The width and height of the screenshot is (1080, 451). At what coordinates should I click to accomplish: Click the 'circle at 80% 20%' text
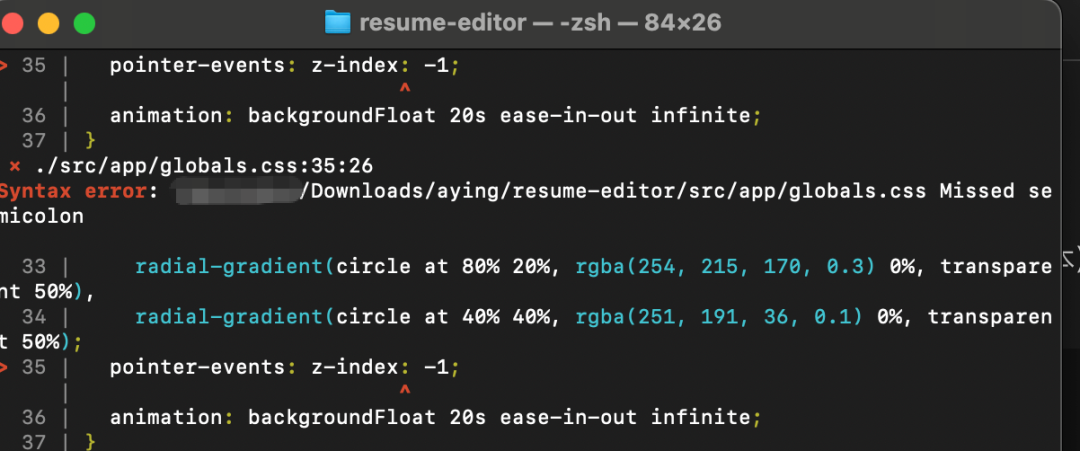[x=442, y=267]
